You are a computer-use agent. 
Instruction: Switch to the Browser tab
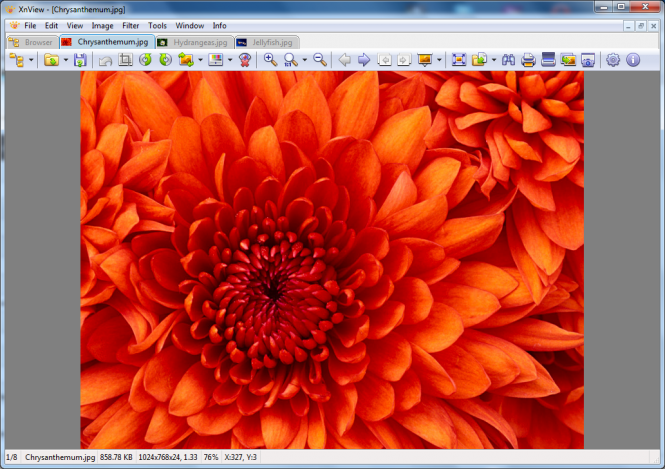click(x=32, y=42)
